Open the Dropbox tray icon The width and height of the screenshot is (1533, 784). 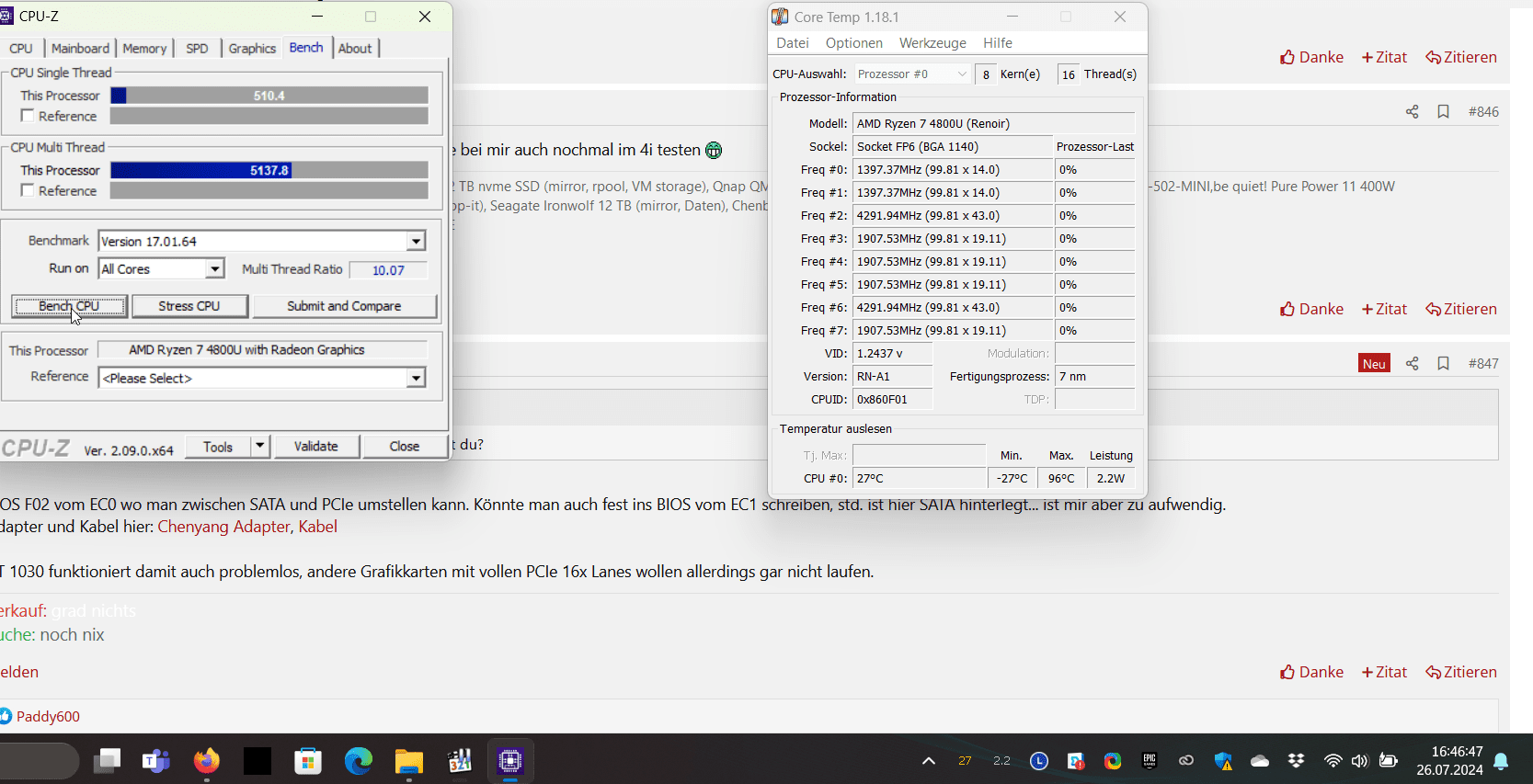[1297, 761]
